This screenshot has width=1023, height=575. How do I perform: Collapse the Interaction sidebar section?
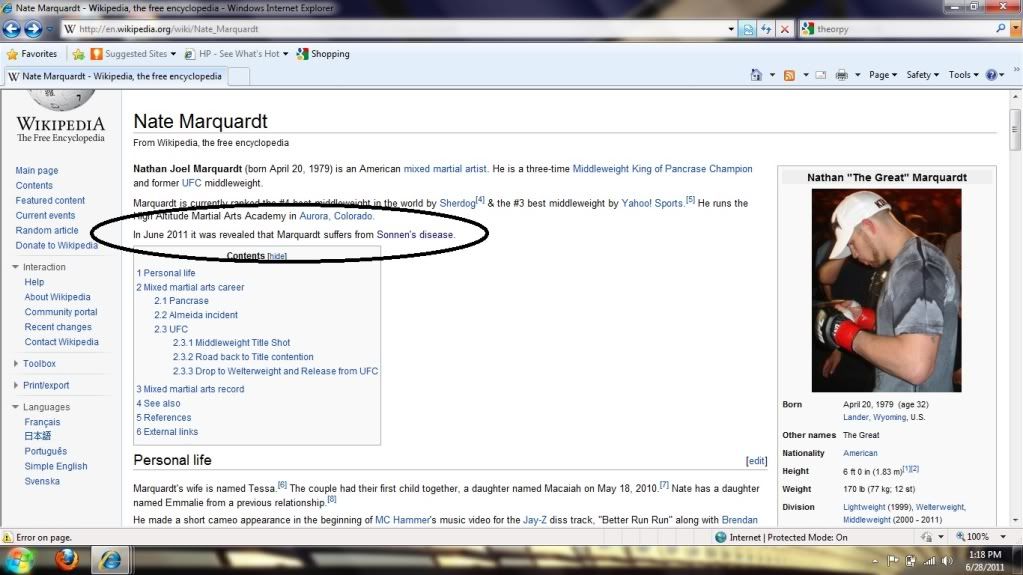[16, 267]
